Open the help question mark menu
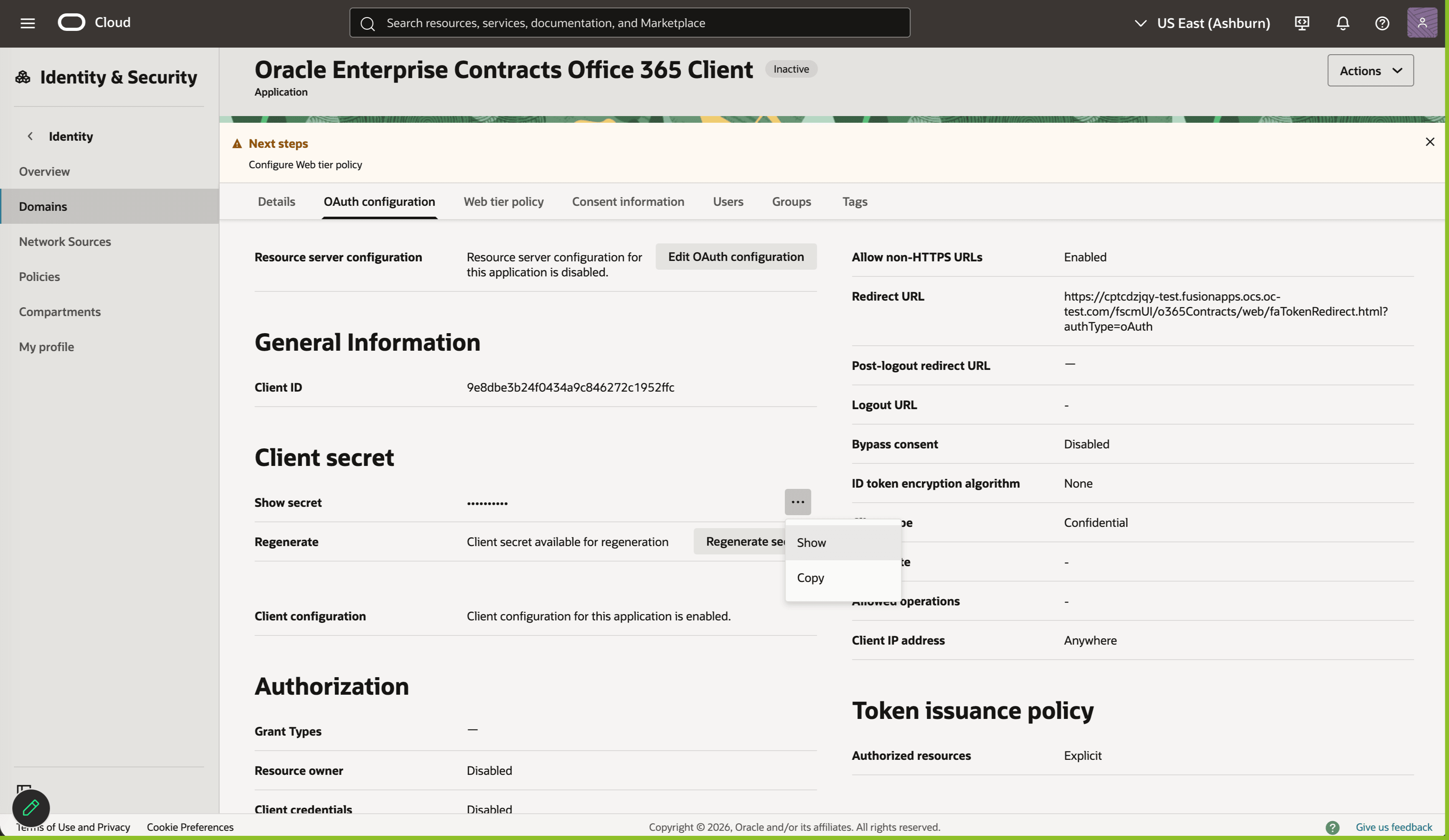This screenshot has width=1449, height=840. click(1382, 23)
